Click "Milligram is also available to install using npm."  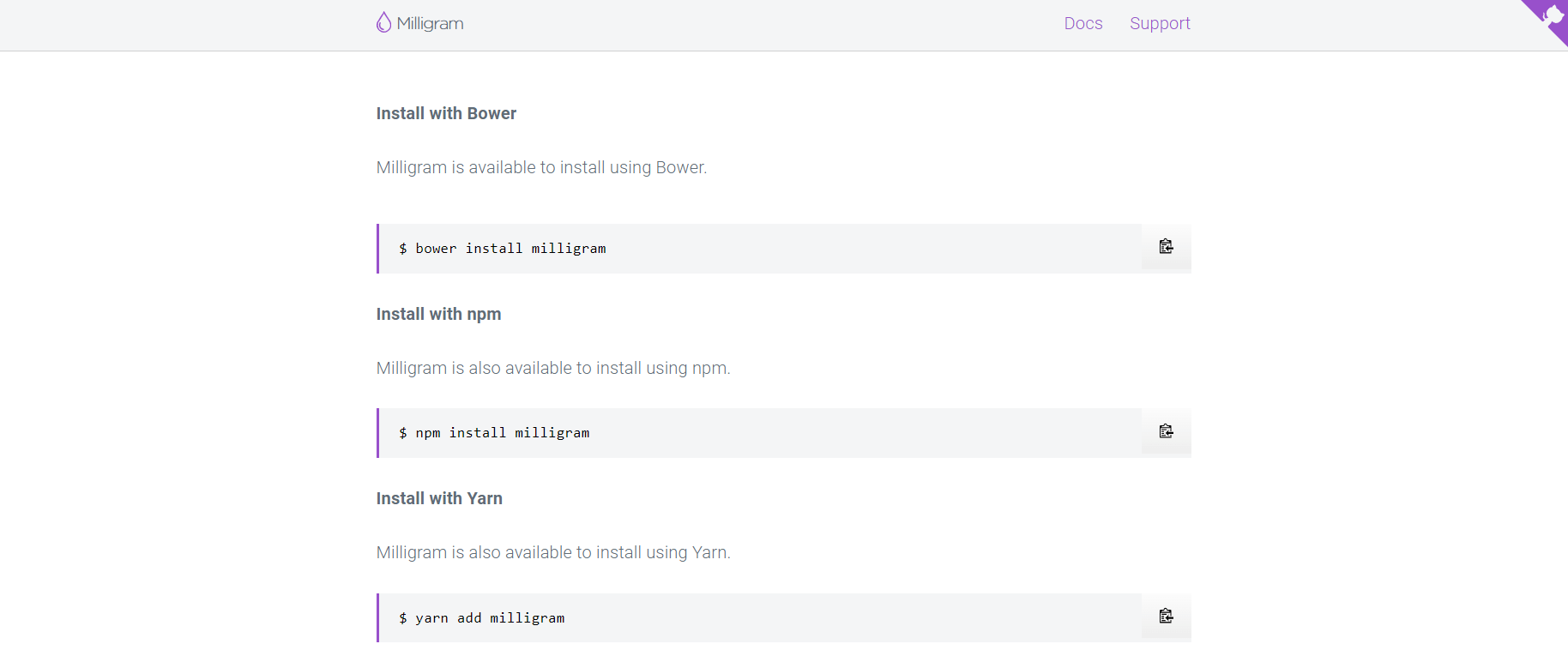(553, 368)
